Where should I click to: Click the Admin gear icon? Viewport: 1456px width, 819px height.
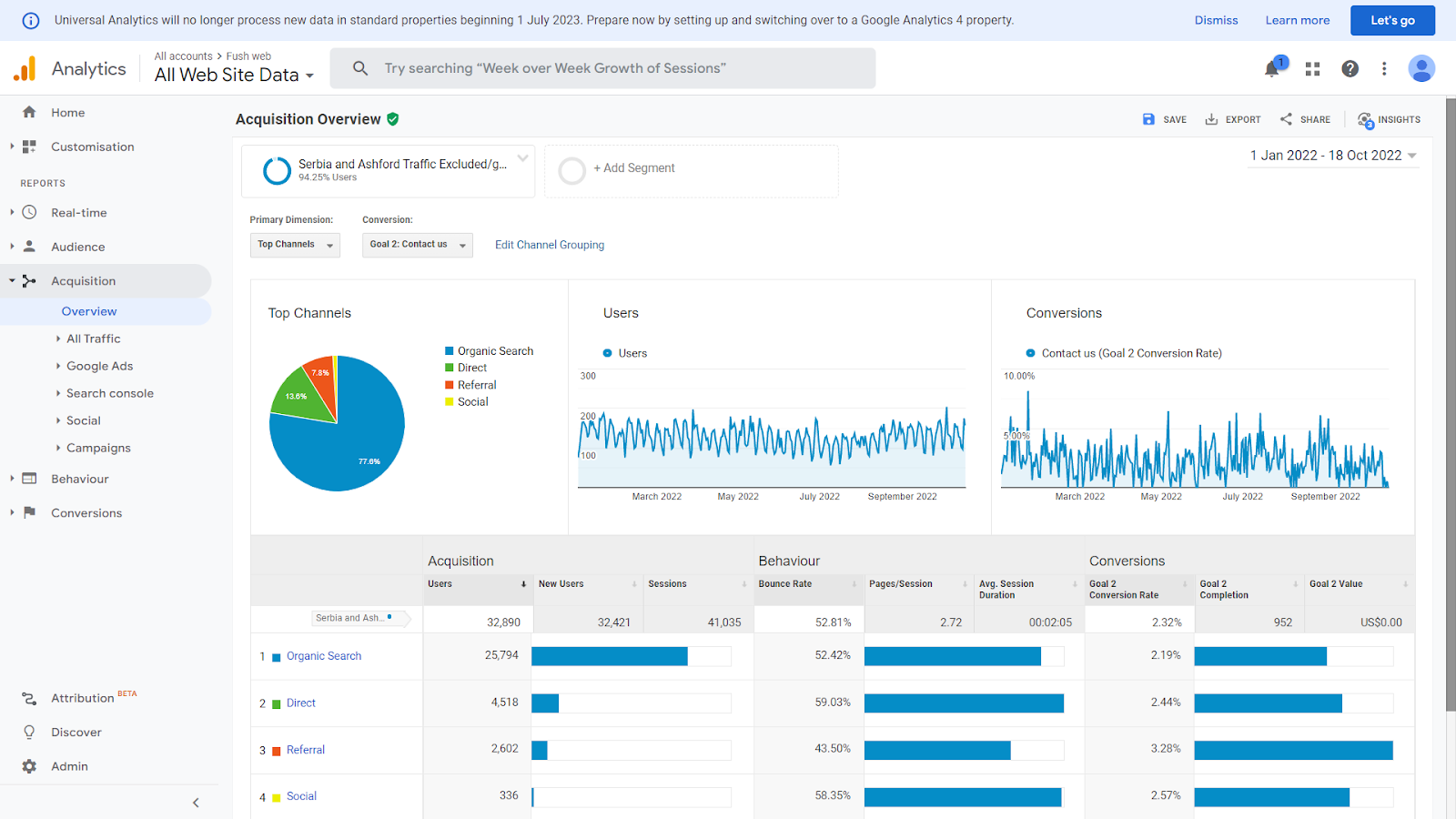[29, 766]
